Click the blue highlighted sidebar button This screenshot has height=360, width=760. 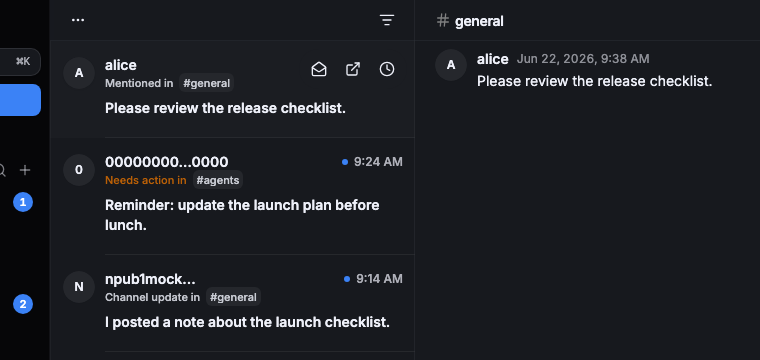20,100
